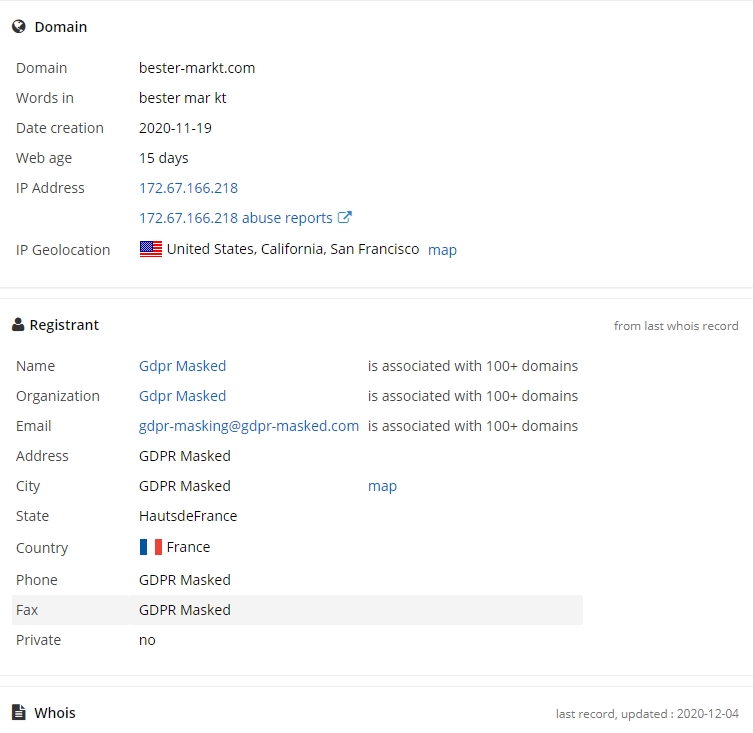Open the 172.67.166.218 abuse reports link
The height and width of the screenshot is (733, 753).
236,218
